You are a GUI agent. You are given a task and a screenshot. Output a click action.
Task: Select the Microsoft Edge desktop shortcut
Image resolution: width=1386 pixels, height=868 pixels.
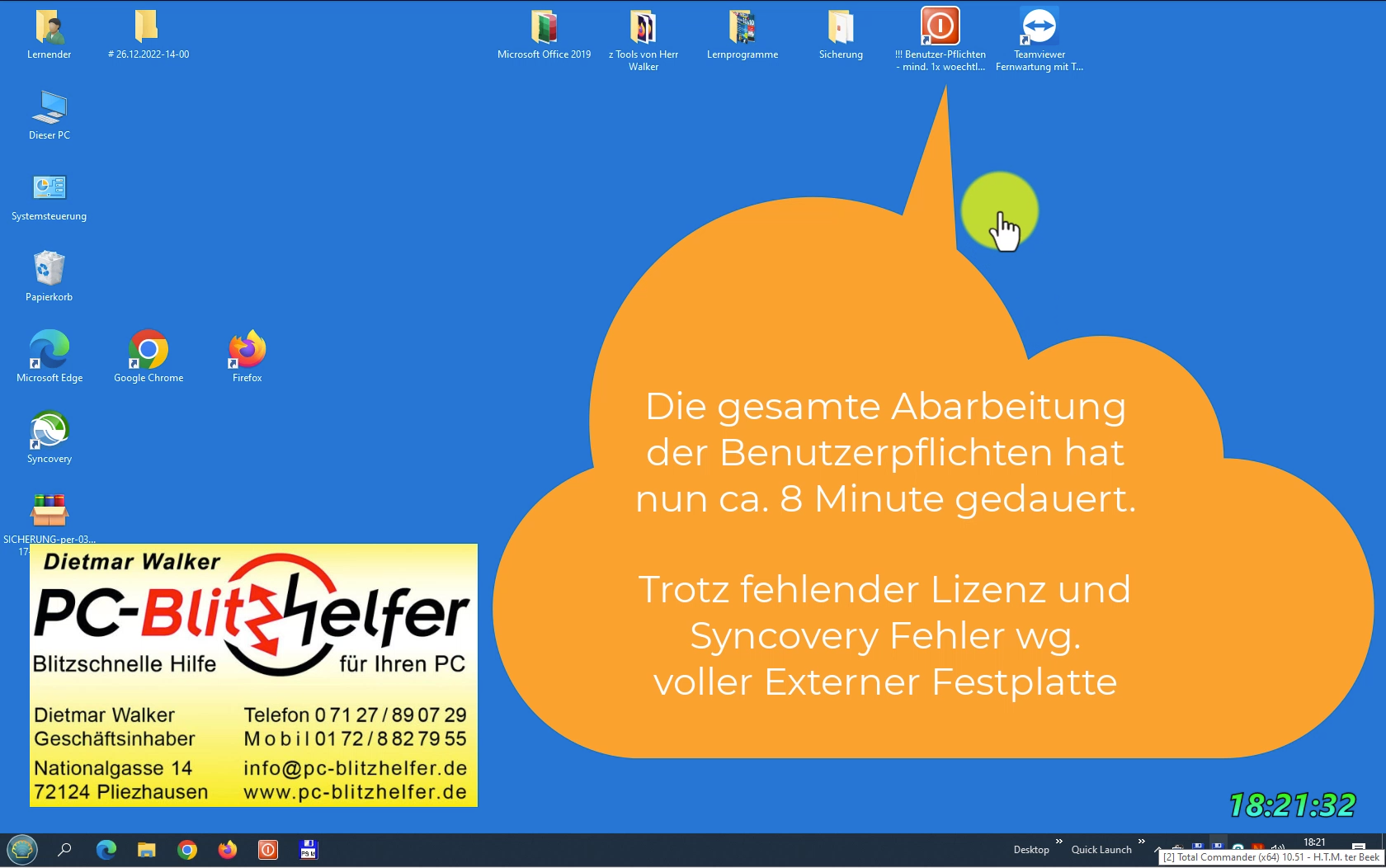[x=49, y=351]
